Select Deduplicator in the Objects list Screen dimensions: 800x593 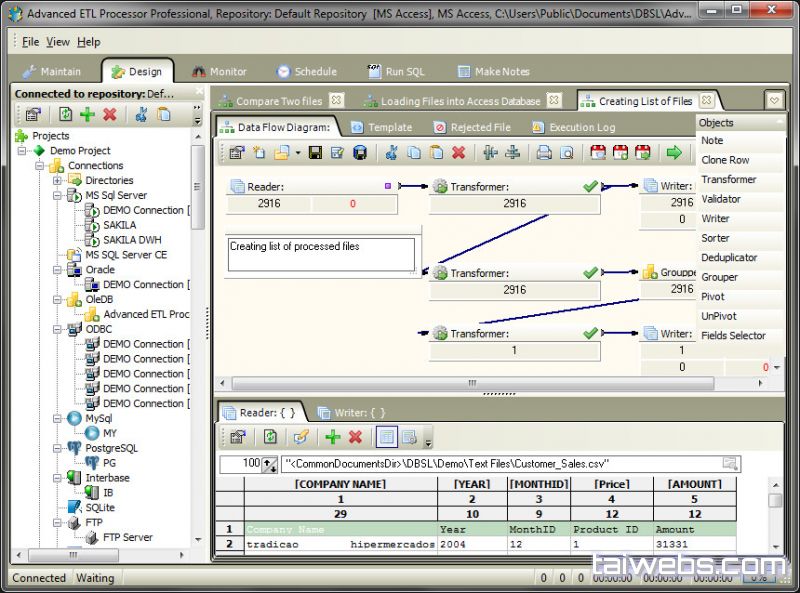(x=729, y=257)
